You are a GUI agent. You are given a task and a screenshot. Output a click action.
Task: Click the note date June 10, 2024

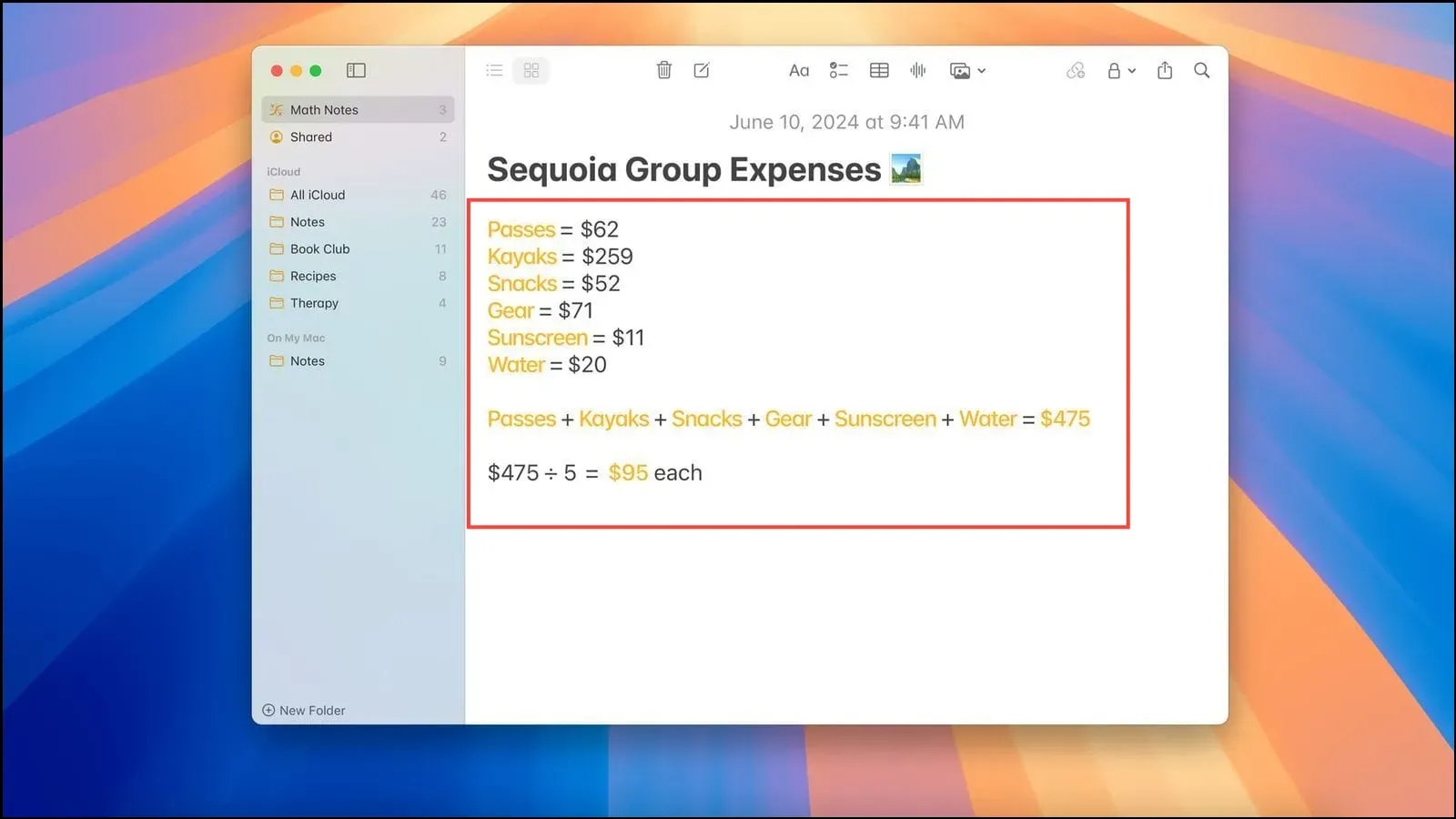846,122
